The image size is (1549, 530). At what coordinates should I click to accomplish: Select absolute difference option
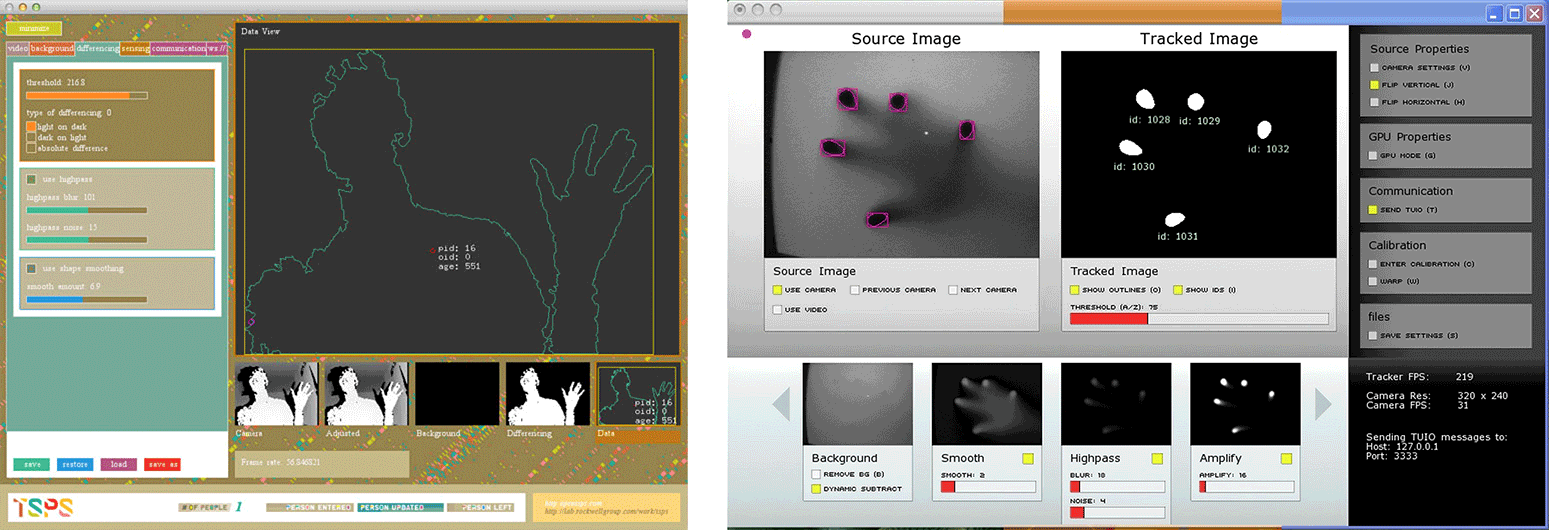(31, 148)
